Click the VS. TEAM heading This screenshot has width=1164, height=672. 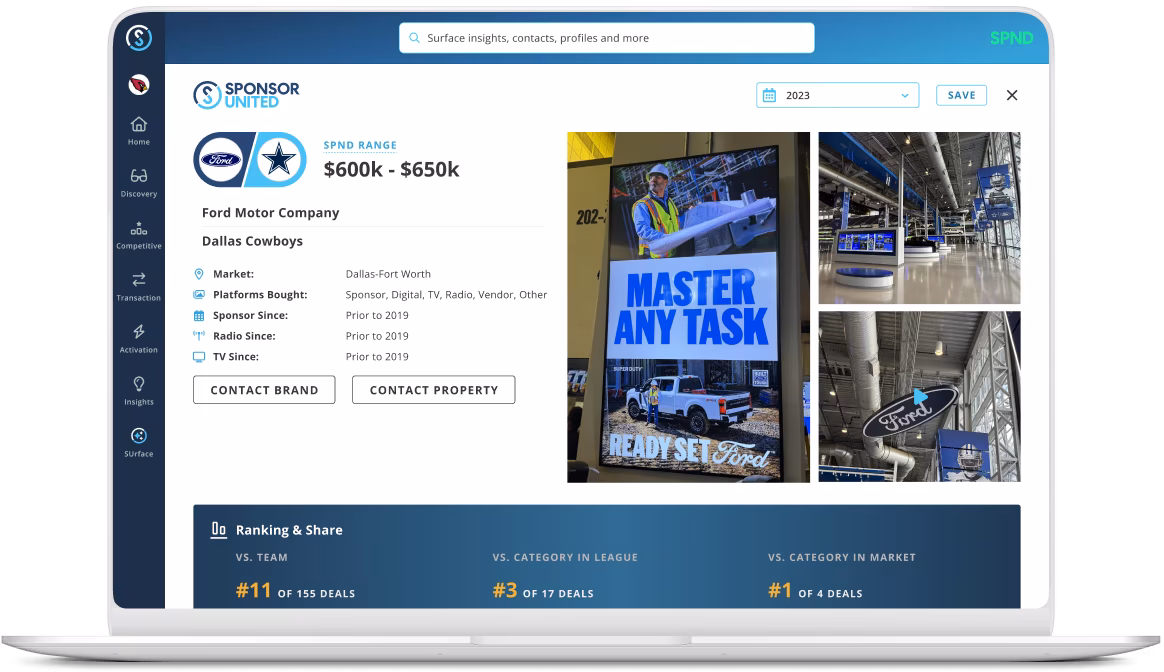(x=262, y=557)
